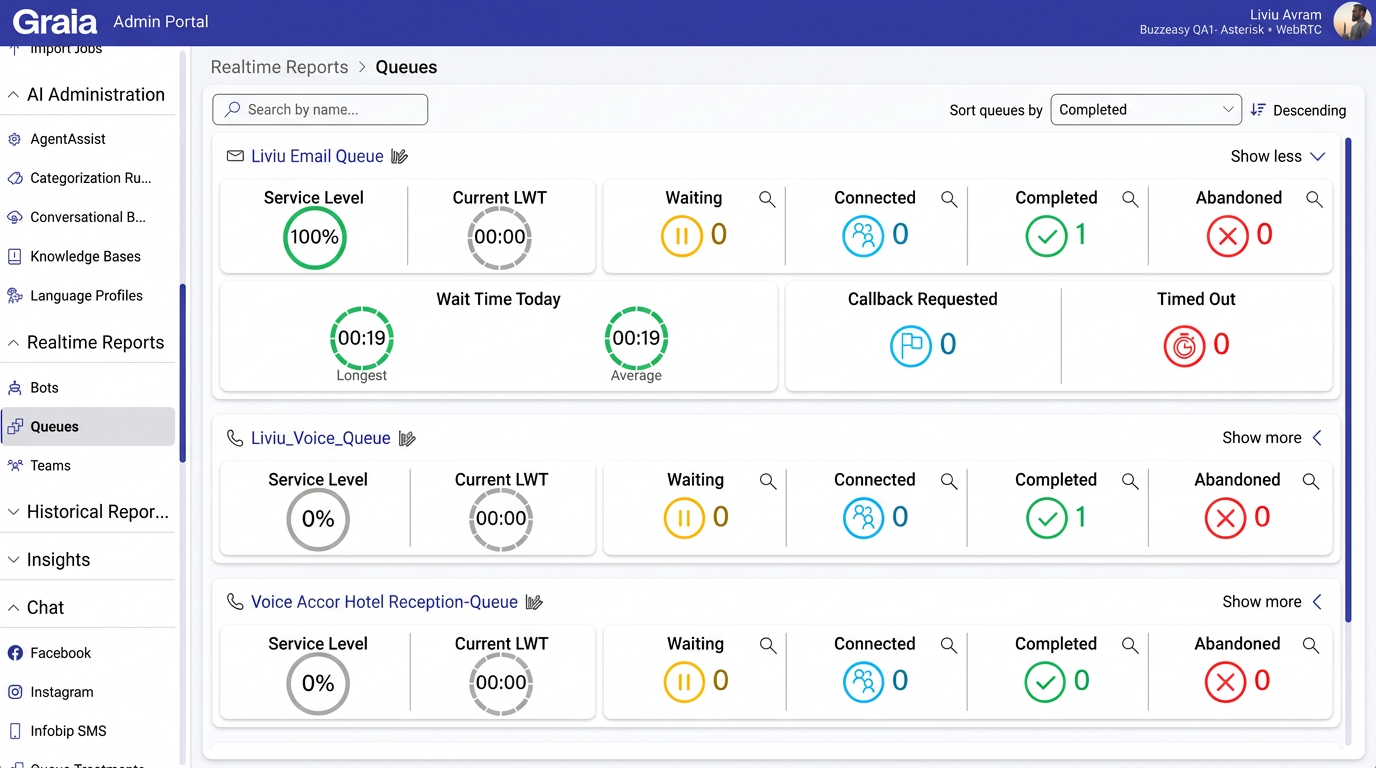Click the 00:19 Average wait time gauge

tap(636, 338)
